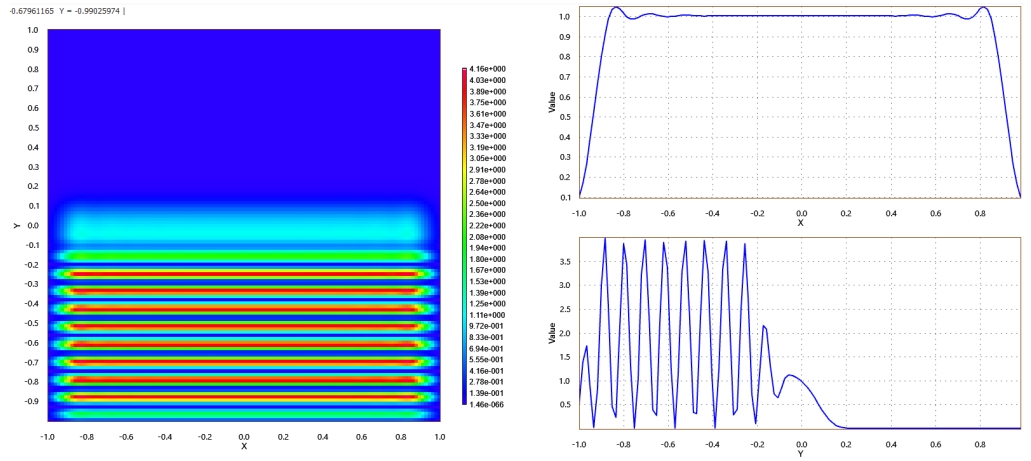Click the Value label of the top line plot

[x=553, y=103]
